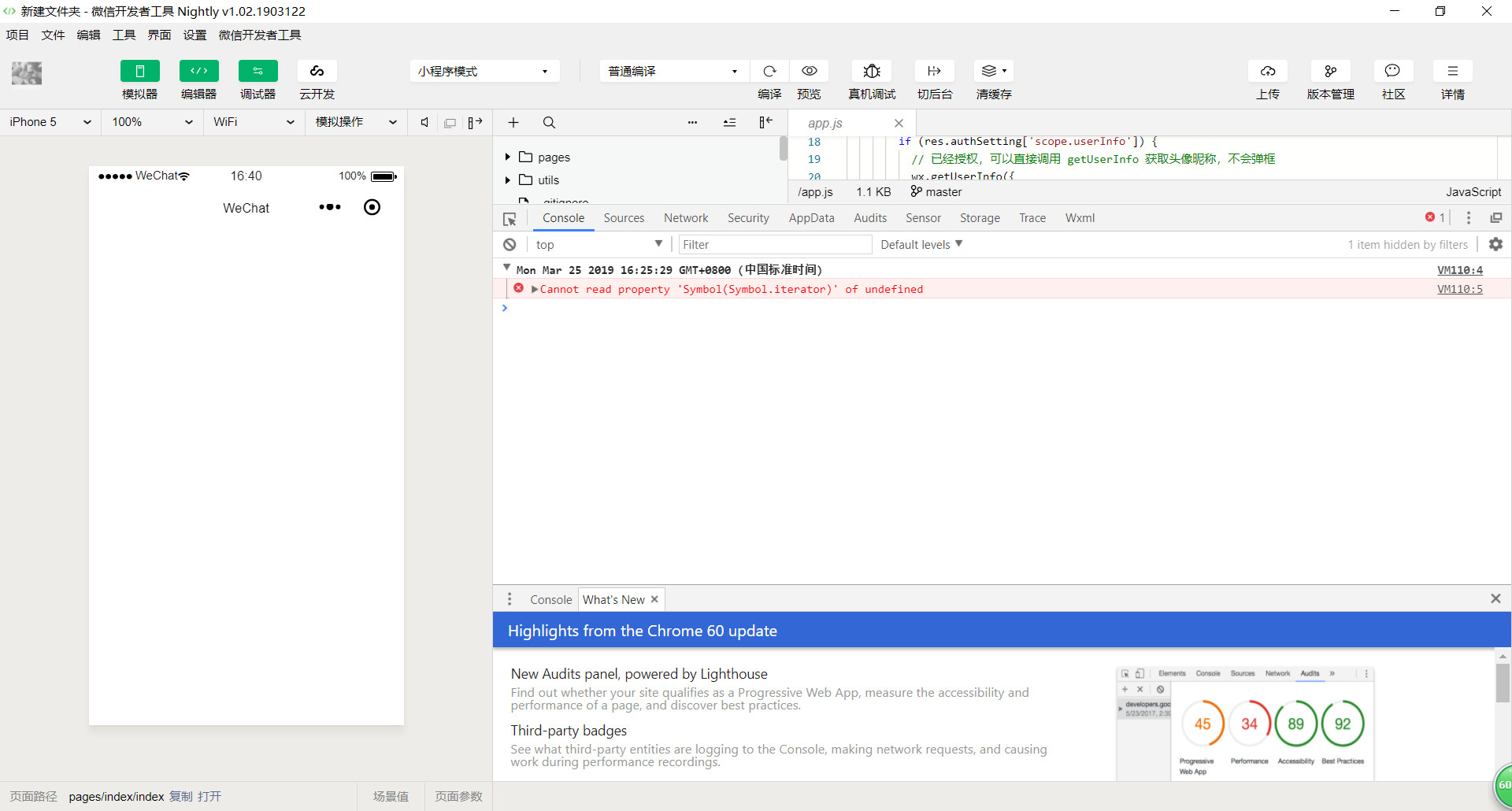Click the red error count indicator

tap(1435, 217)
